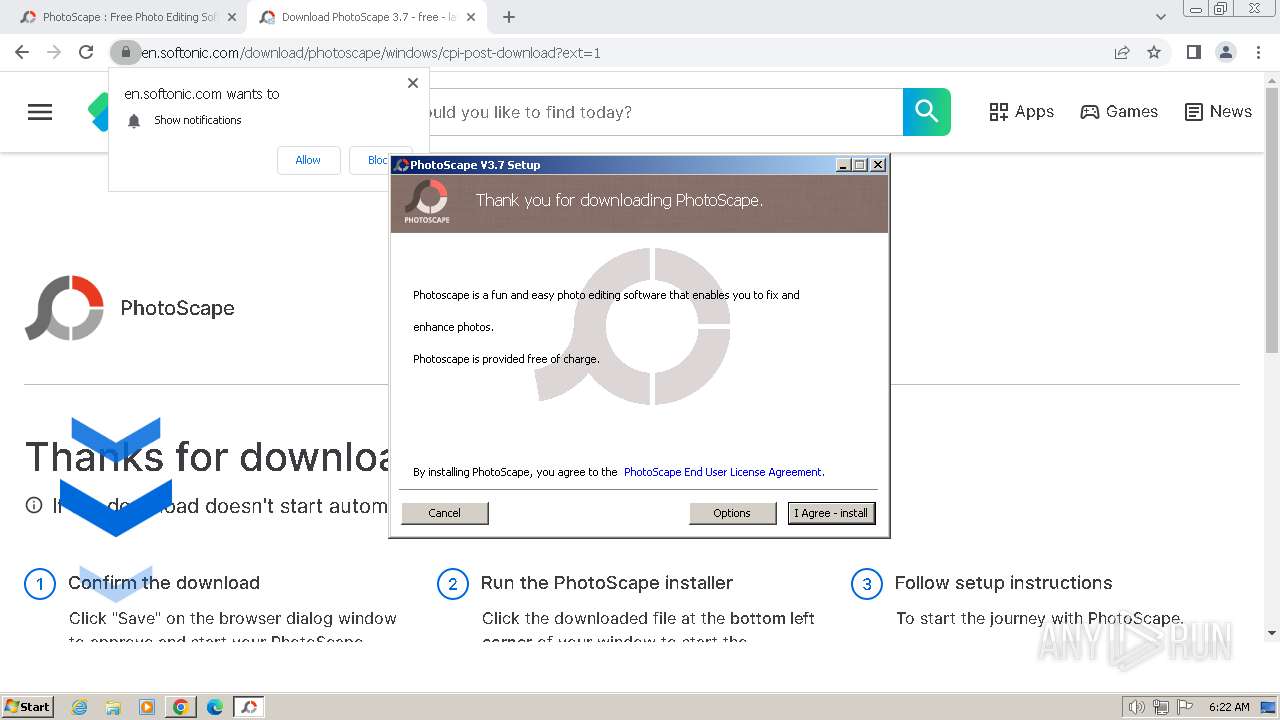Image resolution: width=1280 pixels, height=720 pixels.
Task: Click the PhotoScape logo on the page
Action: coord(64,308)
